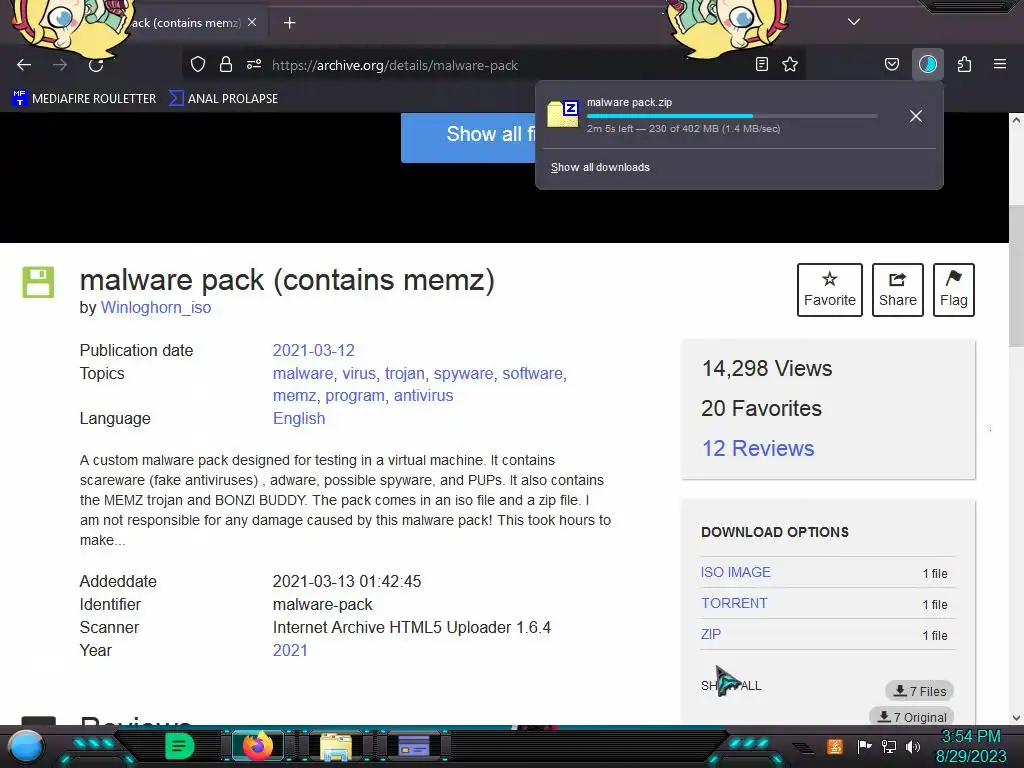
Task: Open publication date 2021-03-12 link
Action: 313,350
